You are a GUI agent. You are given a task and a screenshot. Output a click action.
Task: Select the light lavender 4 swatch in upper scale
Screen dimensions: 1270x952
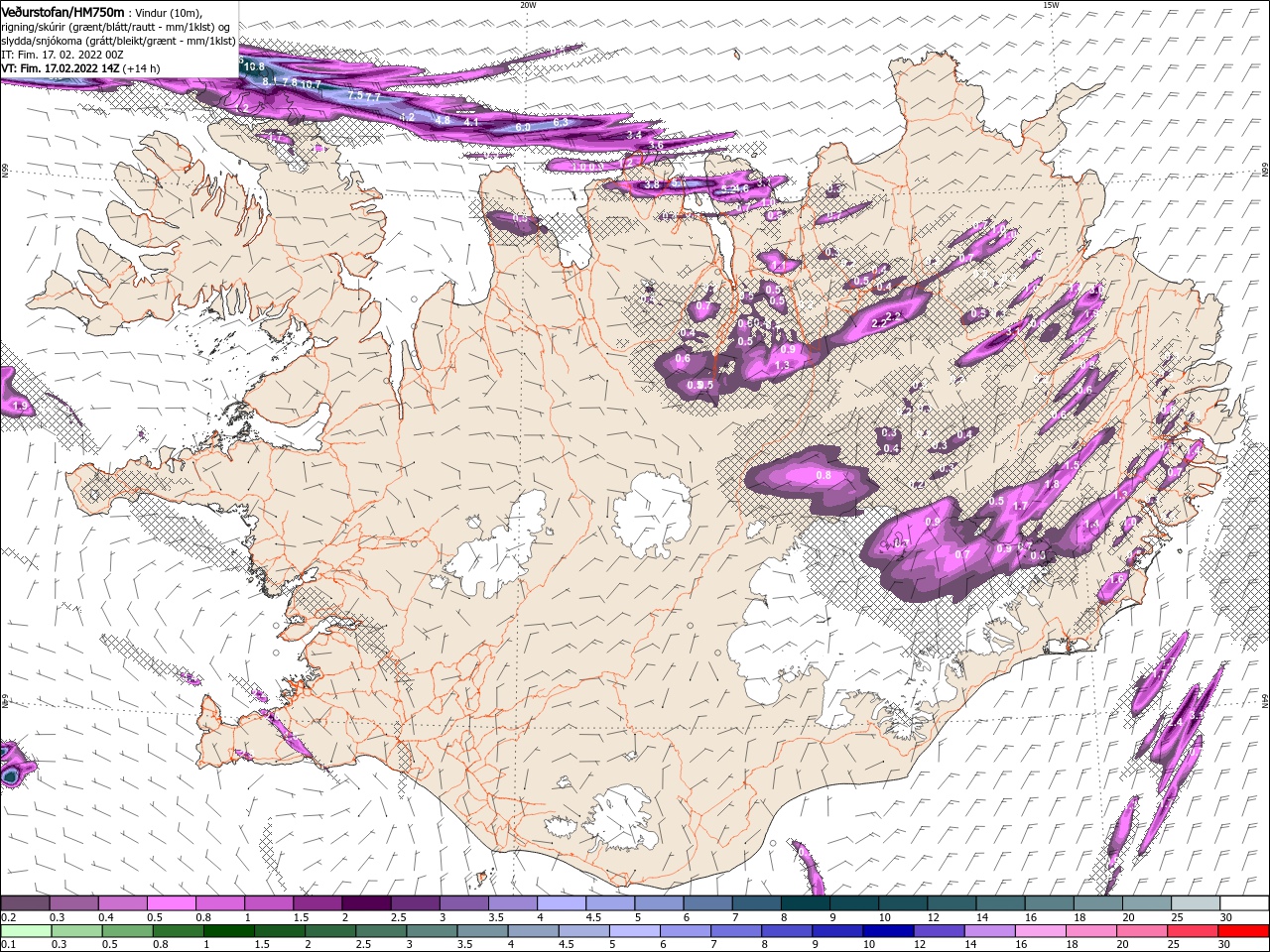tap(562, 903)
